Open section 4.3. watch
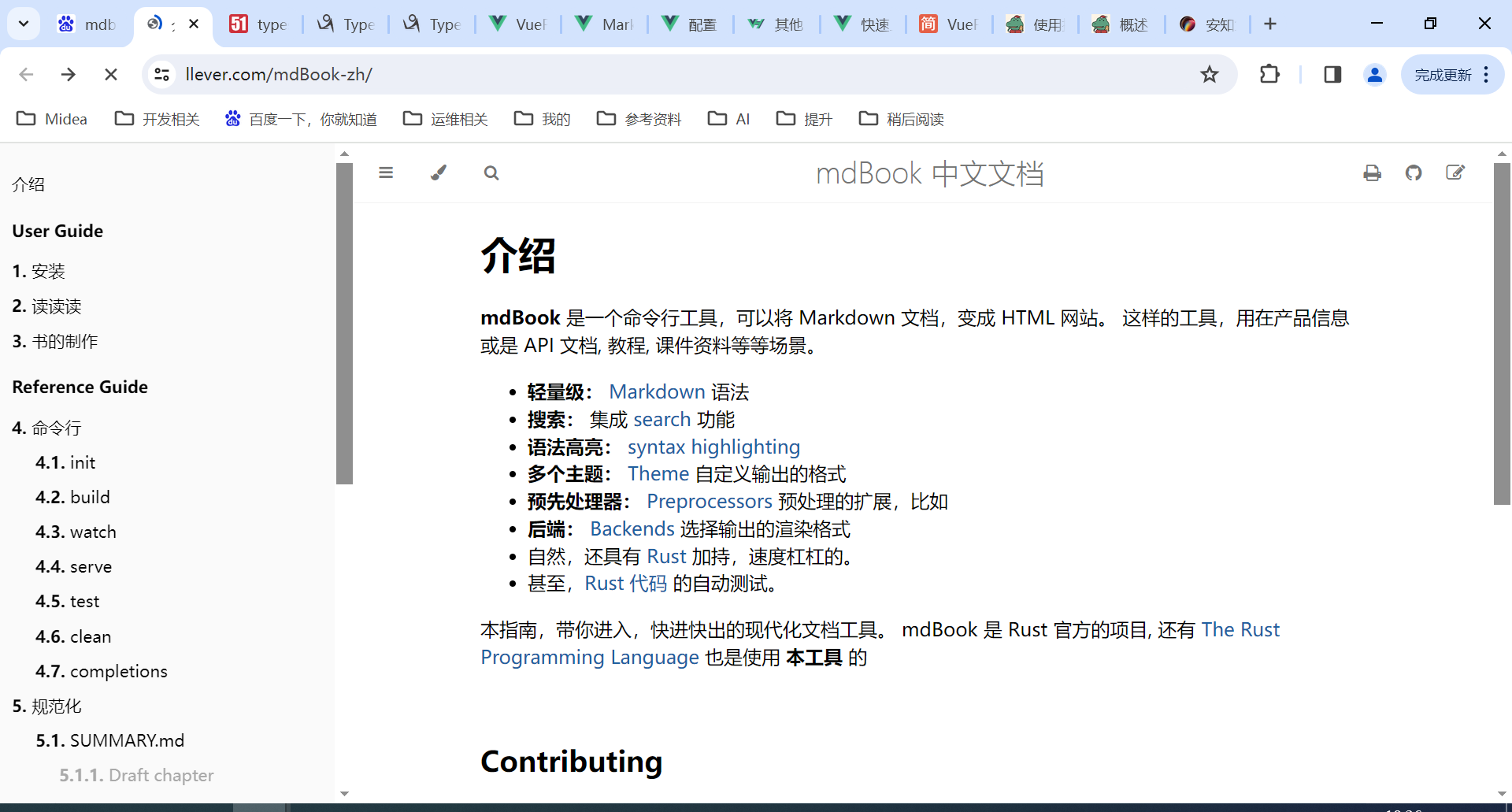Viewport: 1512px width, 812px height. (76, 532)
